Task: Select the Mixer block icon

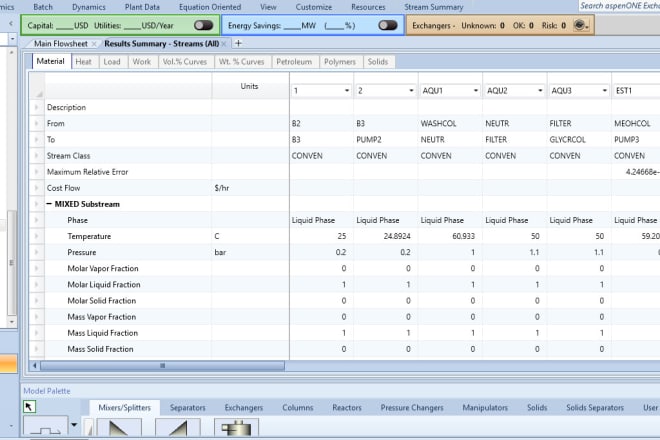Action: click(x=119, y=428)
